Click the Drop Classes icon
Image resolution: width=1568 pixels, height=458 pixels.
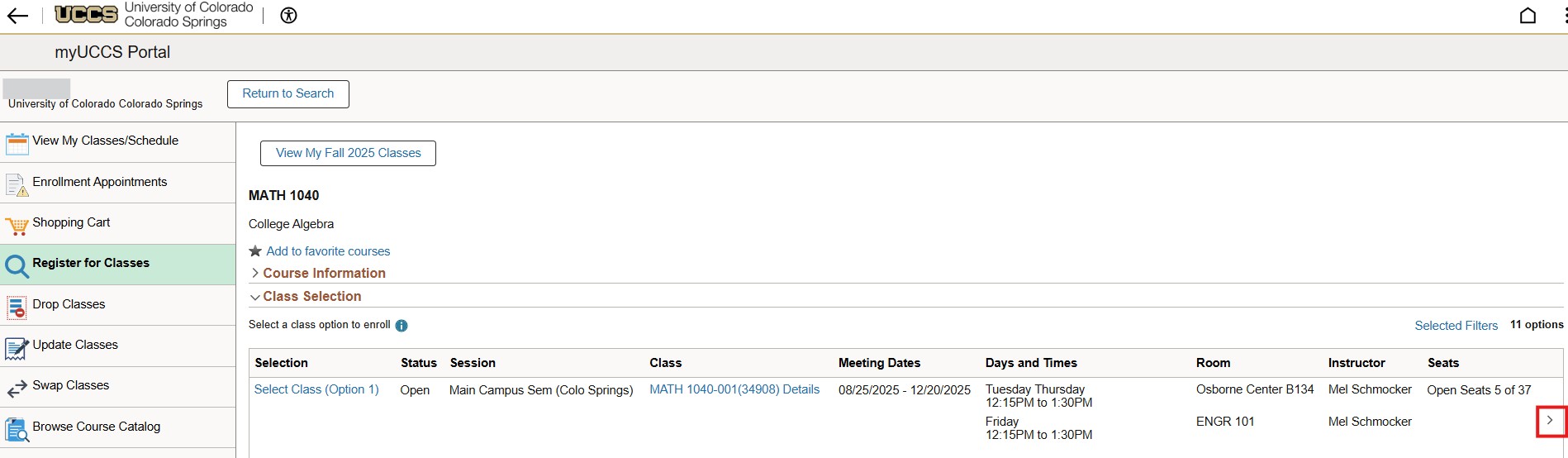click(17, 307)
